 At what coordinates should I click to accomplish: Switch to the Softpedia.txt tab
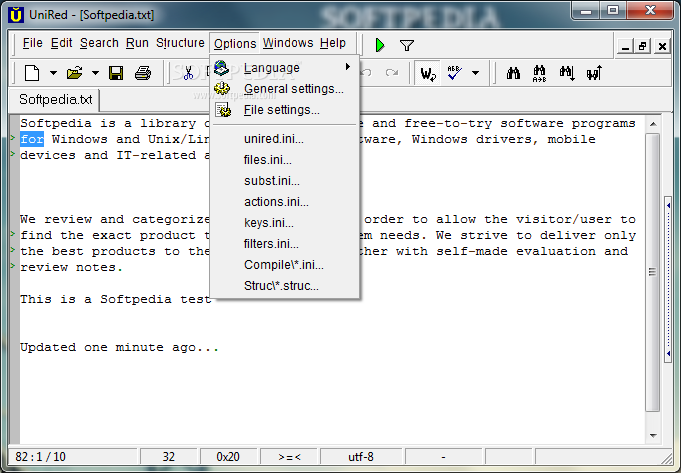coord(55,99)
